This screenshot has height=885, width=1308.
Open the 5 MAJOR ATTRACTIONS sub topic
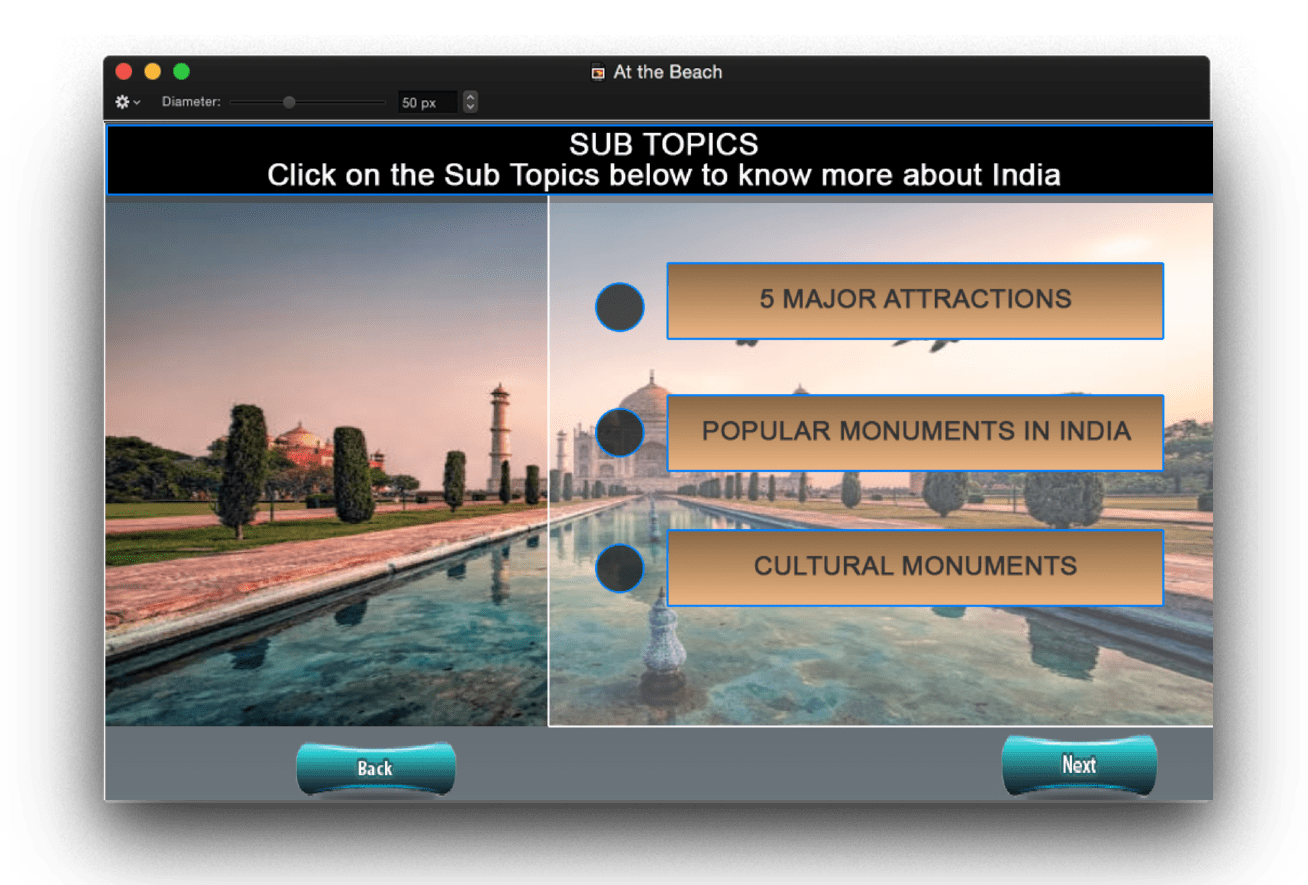pyautogui.click(x=915, y=300)
